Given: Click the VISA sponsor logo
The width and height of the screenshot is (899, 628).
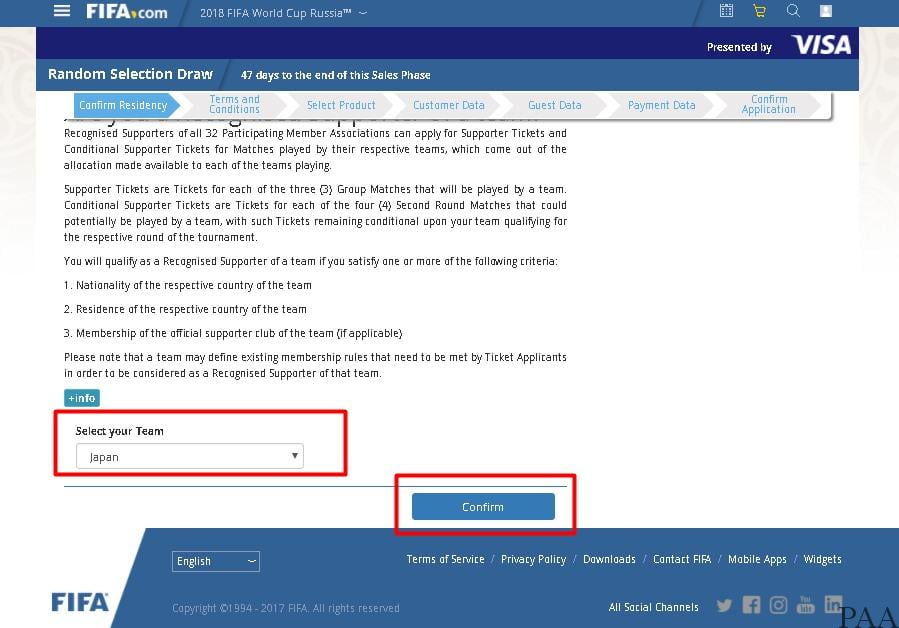Looking at the screenshot, I should 821,45.
